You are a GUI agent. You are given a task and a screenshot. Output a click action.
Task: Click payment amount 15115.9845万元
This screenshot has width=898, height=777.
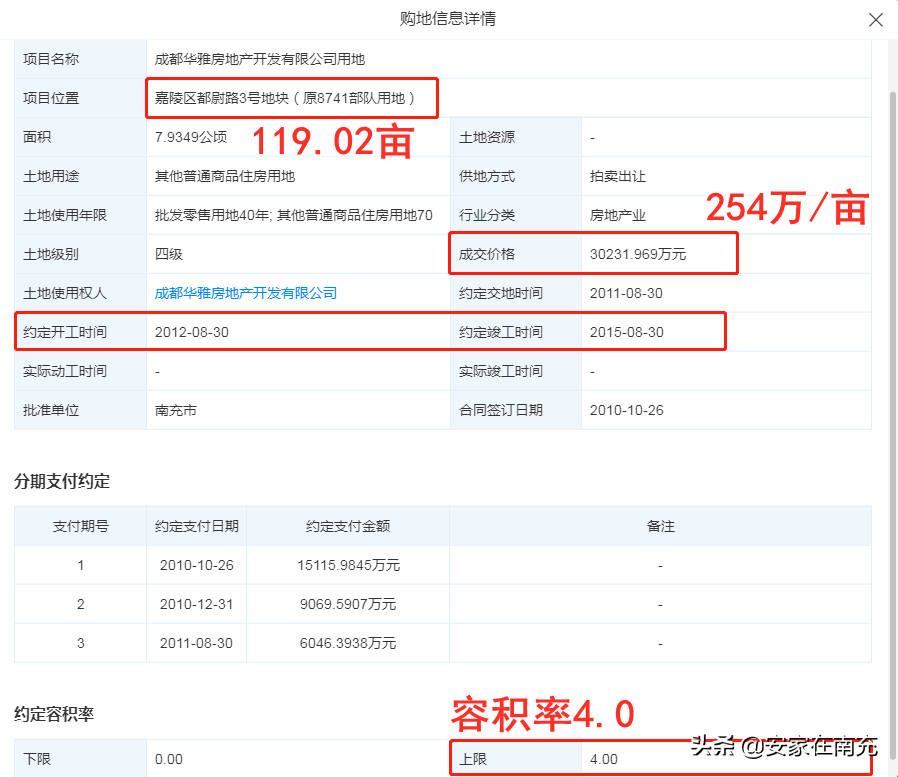[x=348, y=565]
